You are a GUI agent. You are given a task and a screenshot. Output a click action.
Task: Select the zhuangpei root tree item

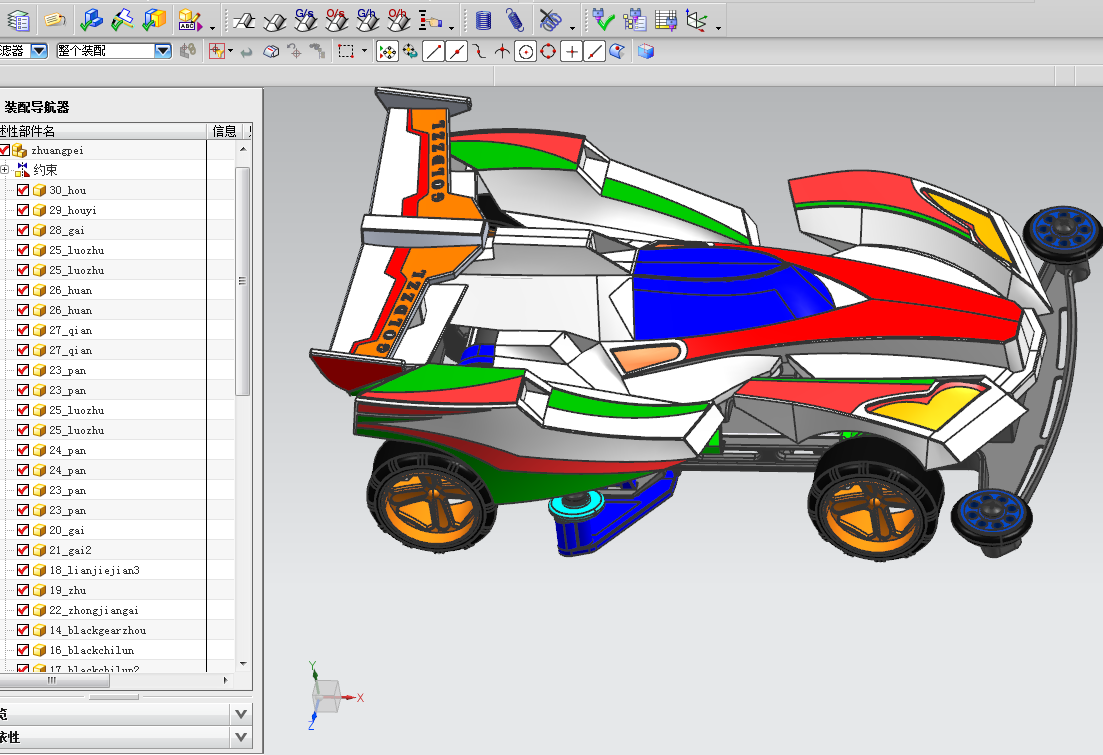(57, 151)
